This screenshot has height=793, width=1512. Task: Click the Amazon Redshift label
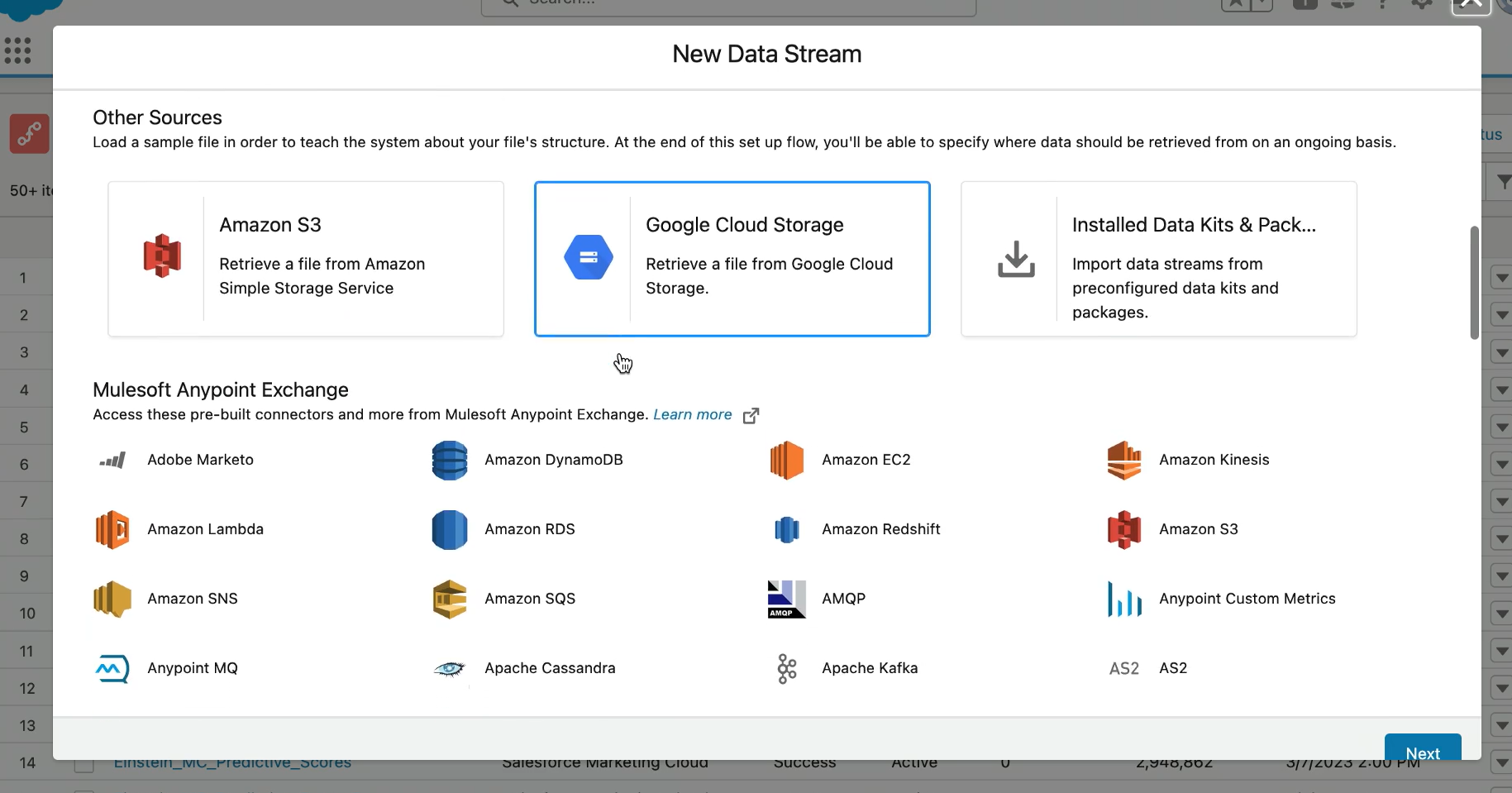point(881,529)
